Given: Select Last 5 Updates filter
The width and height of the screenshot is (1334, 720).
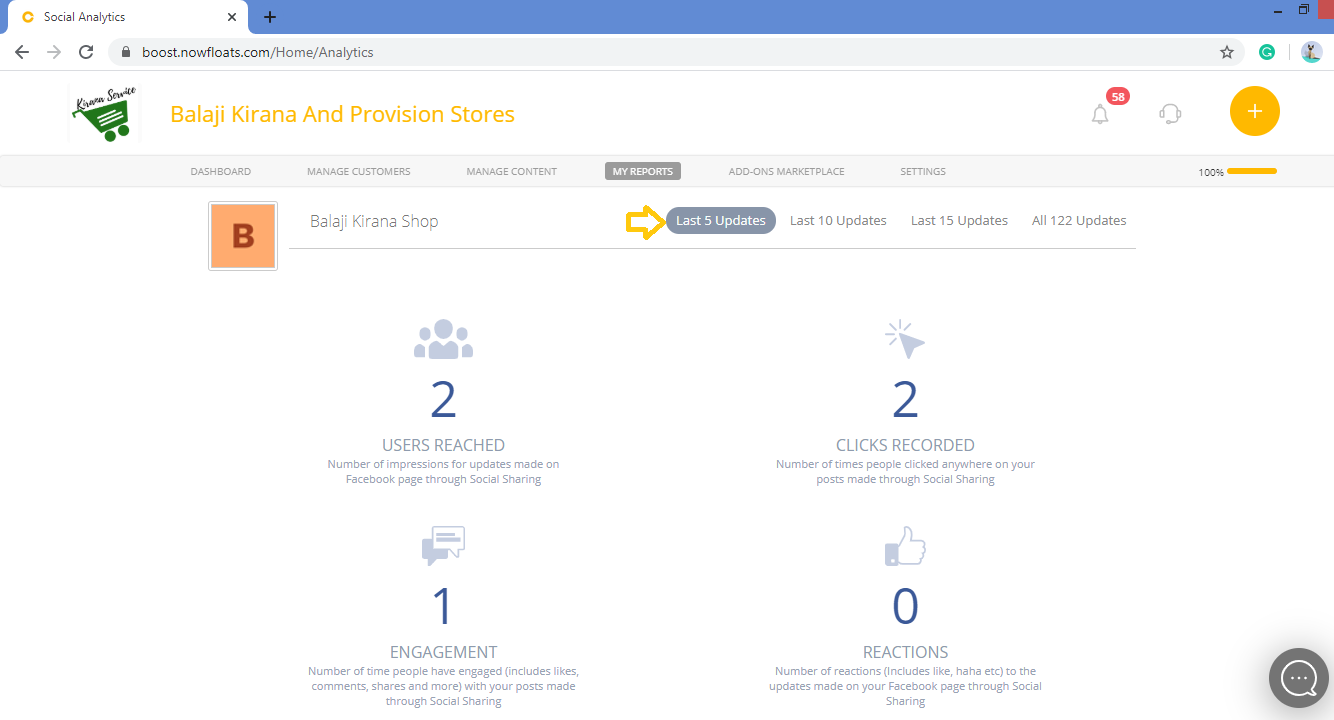Looking at the screenshot, I should 721,220.
